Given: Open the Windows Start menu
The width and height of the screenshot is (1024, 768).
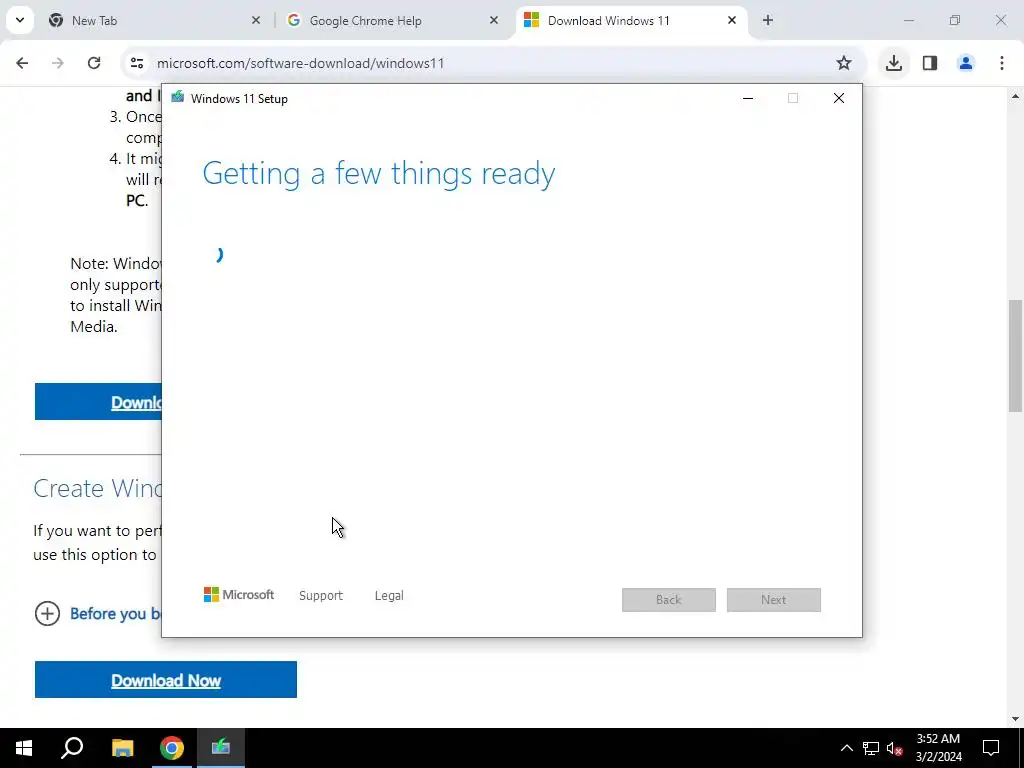Looking at the screenshot, I should pyautogui.click(x=24, y=748).
